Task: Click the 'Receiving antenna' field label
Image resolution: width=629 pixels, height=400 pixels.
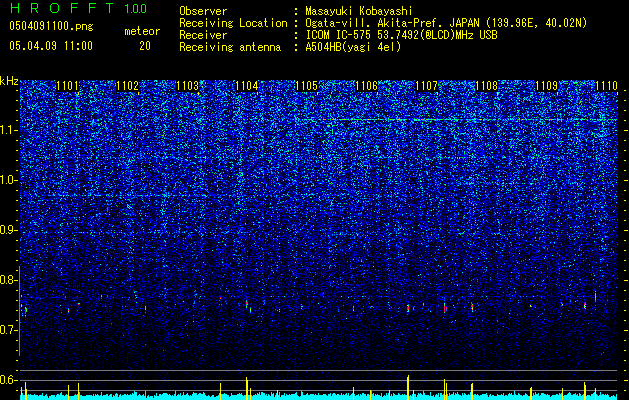Action: pyautogui.click(x=230, y=47)
